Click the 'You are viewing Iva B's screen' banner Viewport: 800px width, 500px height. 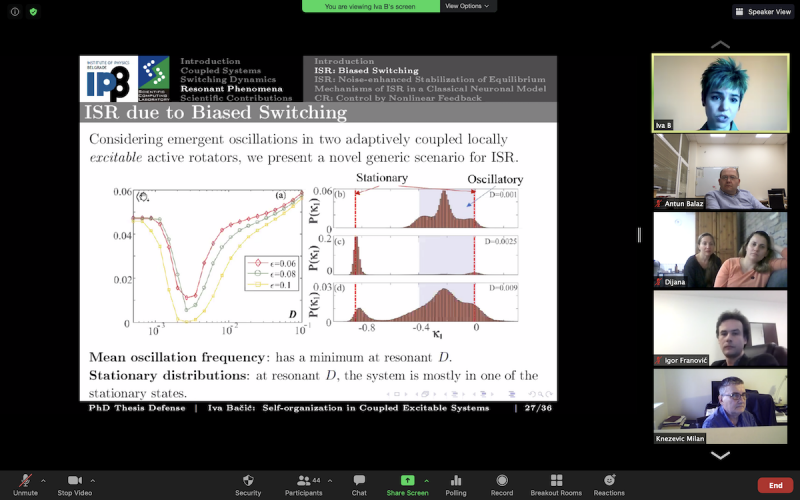[x=370, y=6]
